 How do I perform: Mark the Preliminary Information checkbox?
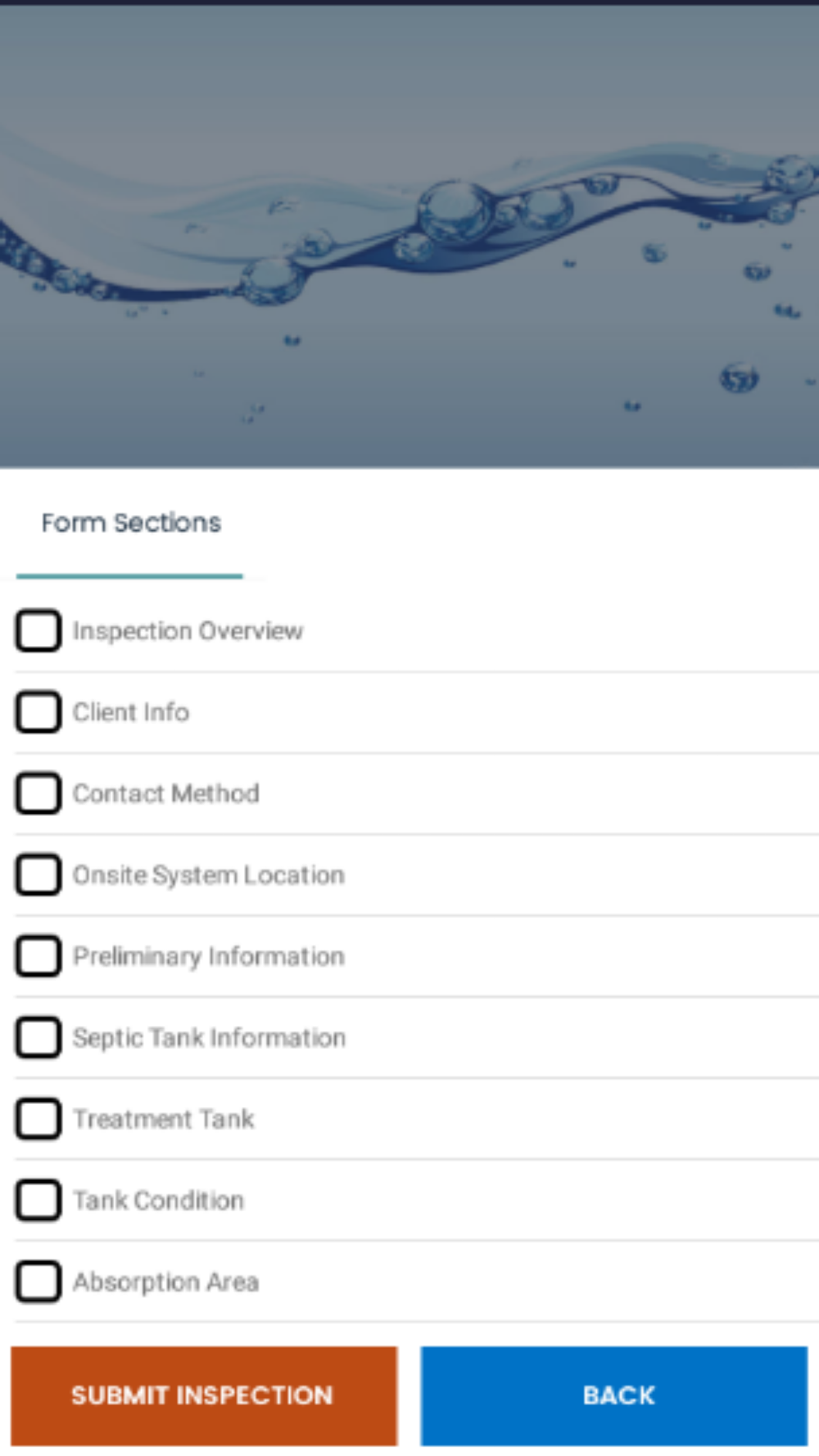[x=38, y=956]
